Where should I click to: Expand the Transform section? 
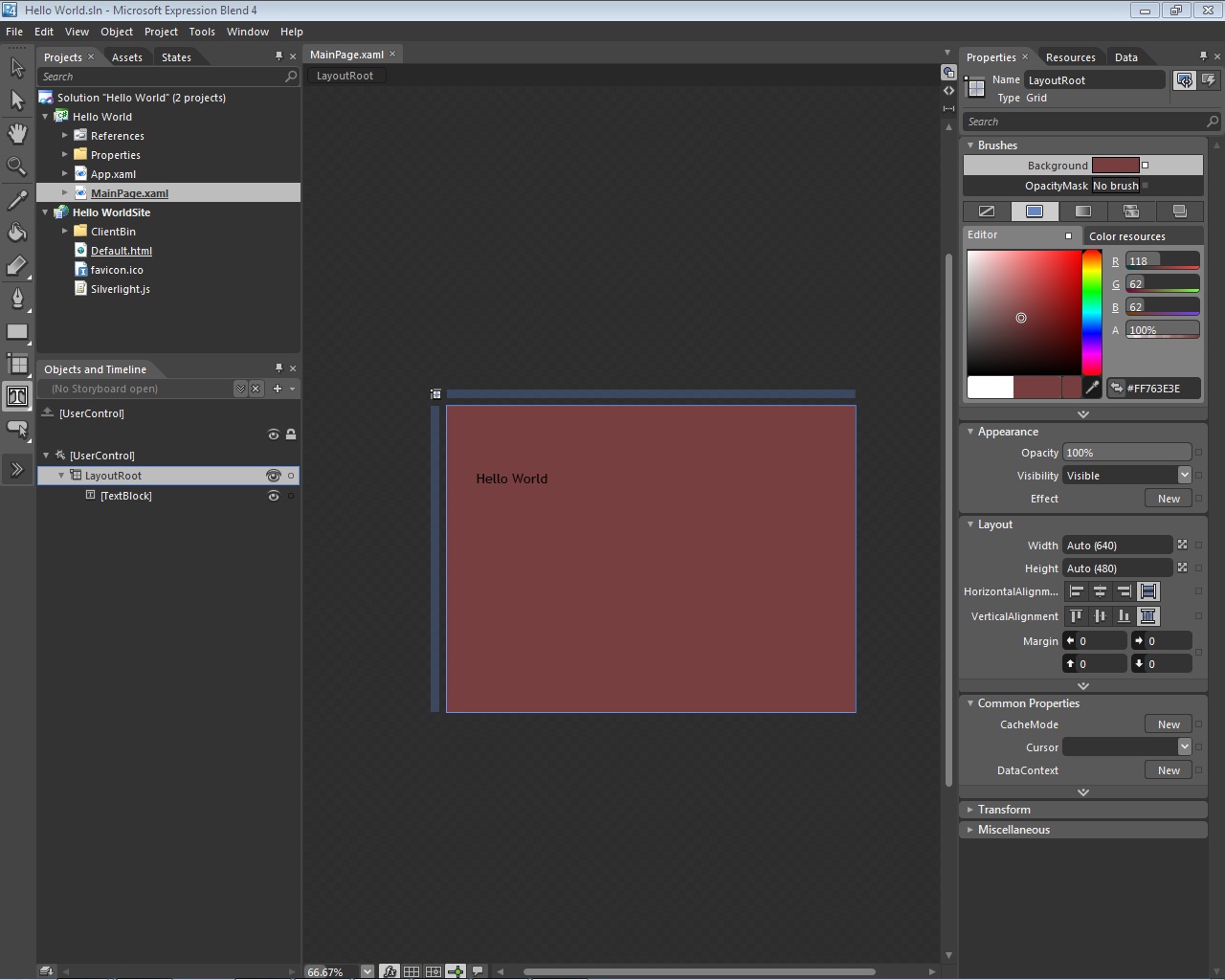pos(970,809)
